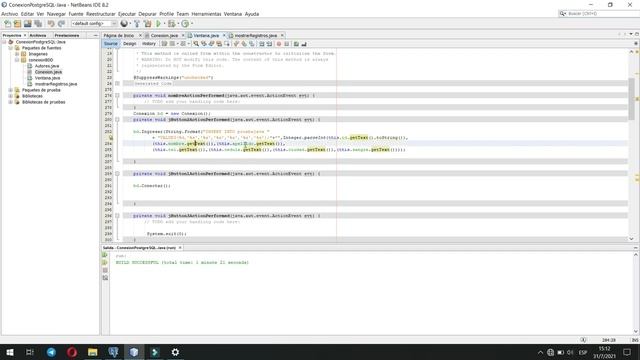640x360 pixels.
Task: Open the Ayuda menu
Action: pos(252,14)
